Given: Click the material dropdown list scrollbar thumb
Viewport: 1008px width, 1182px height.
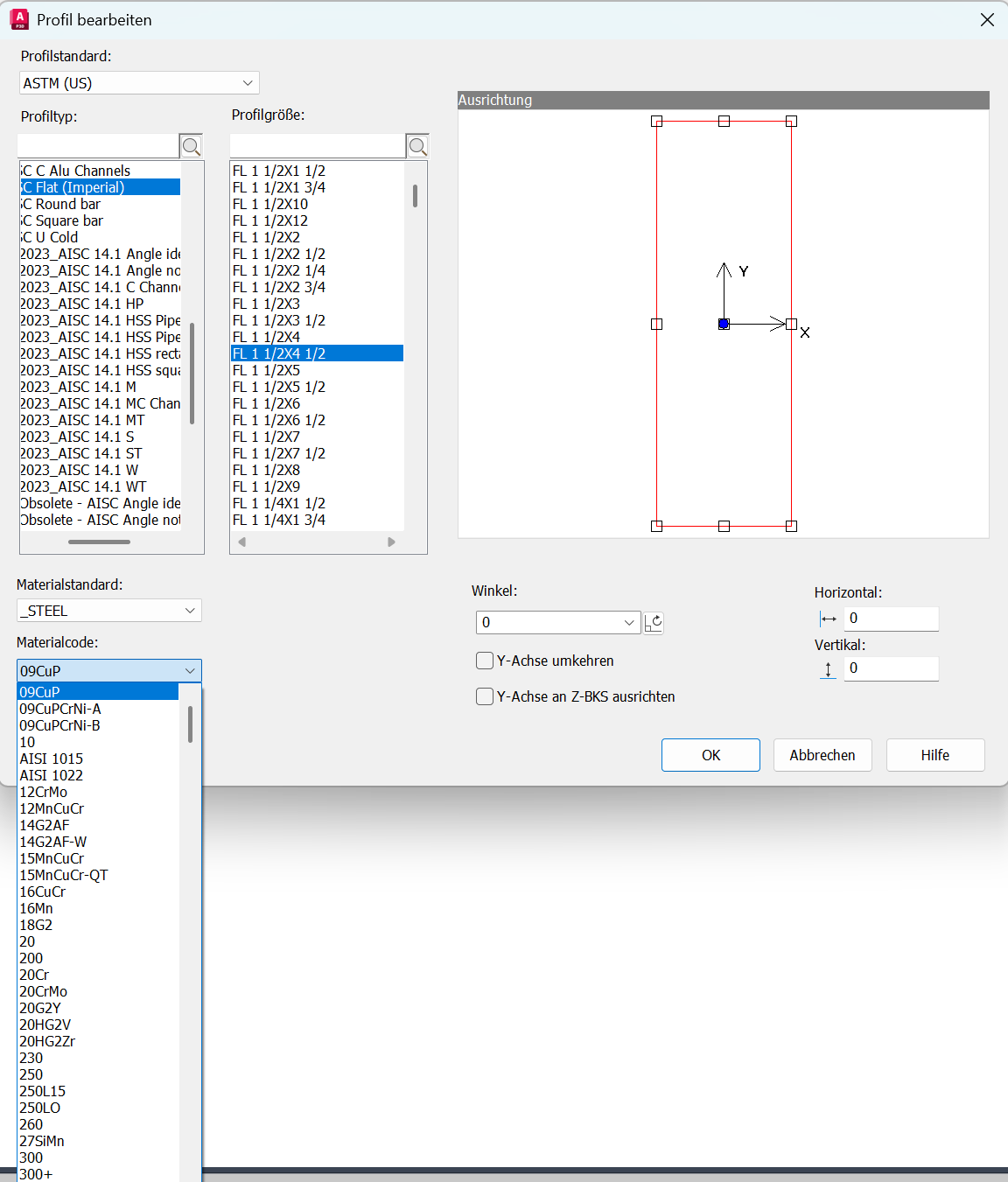Looking at the screenshot, I should (190, 724).
